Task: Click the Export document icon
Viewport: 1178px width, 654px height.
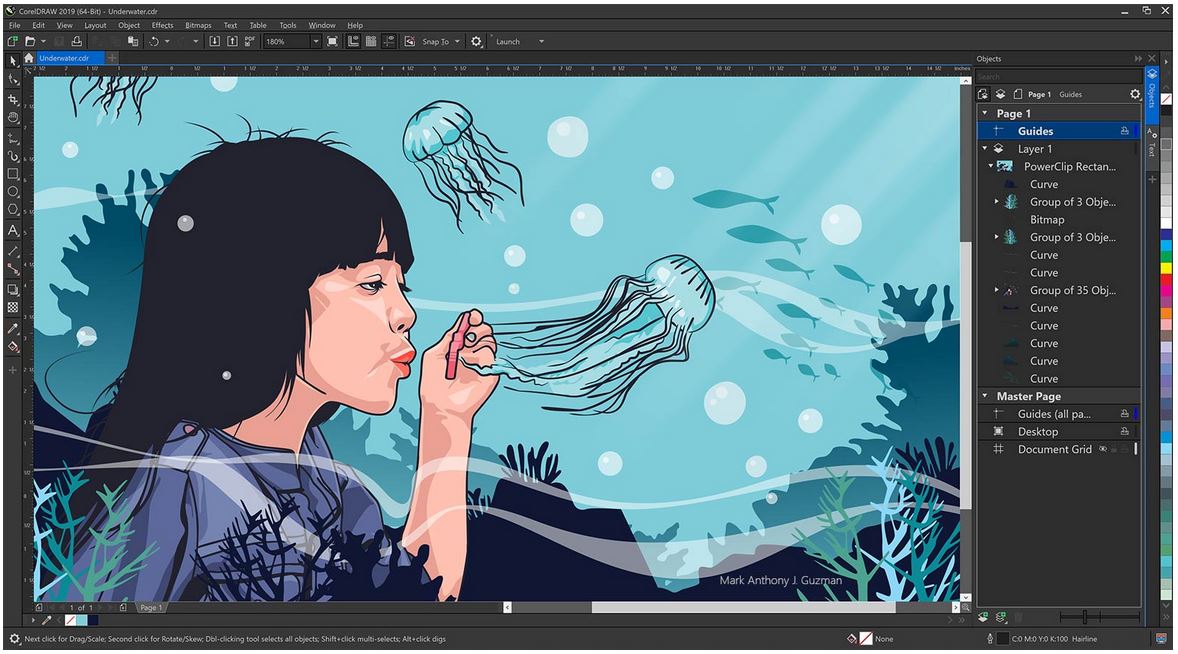Action: click(x=233, y=41)
